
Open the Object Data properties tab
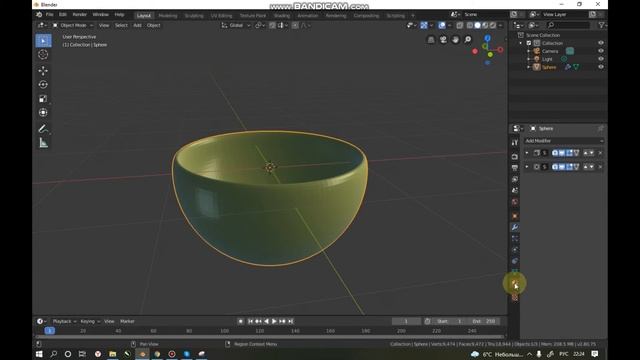(515, 271)
